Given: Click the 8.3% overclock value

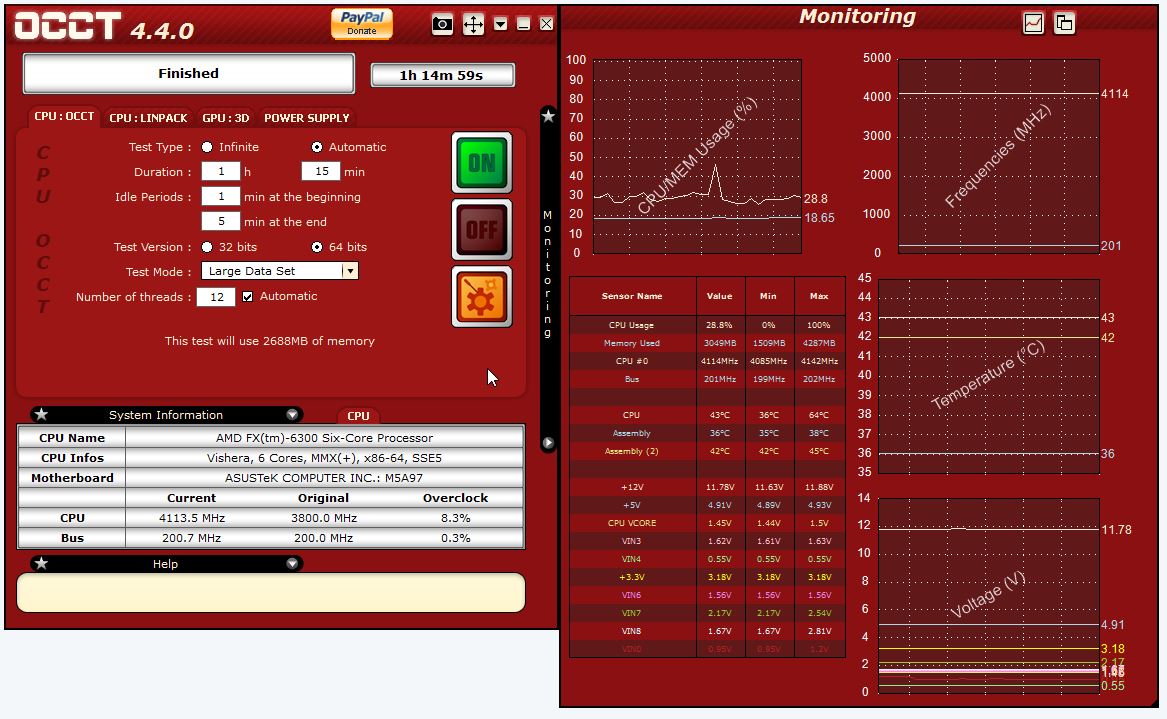Looking at the screenshot, I should pyautogui.click(x=455, y=518).
